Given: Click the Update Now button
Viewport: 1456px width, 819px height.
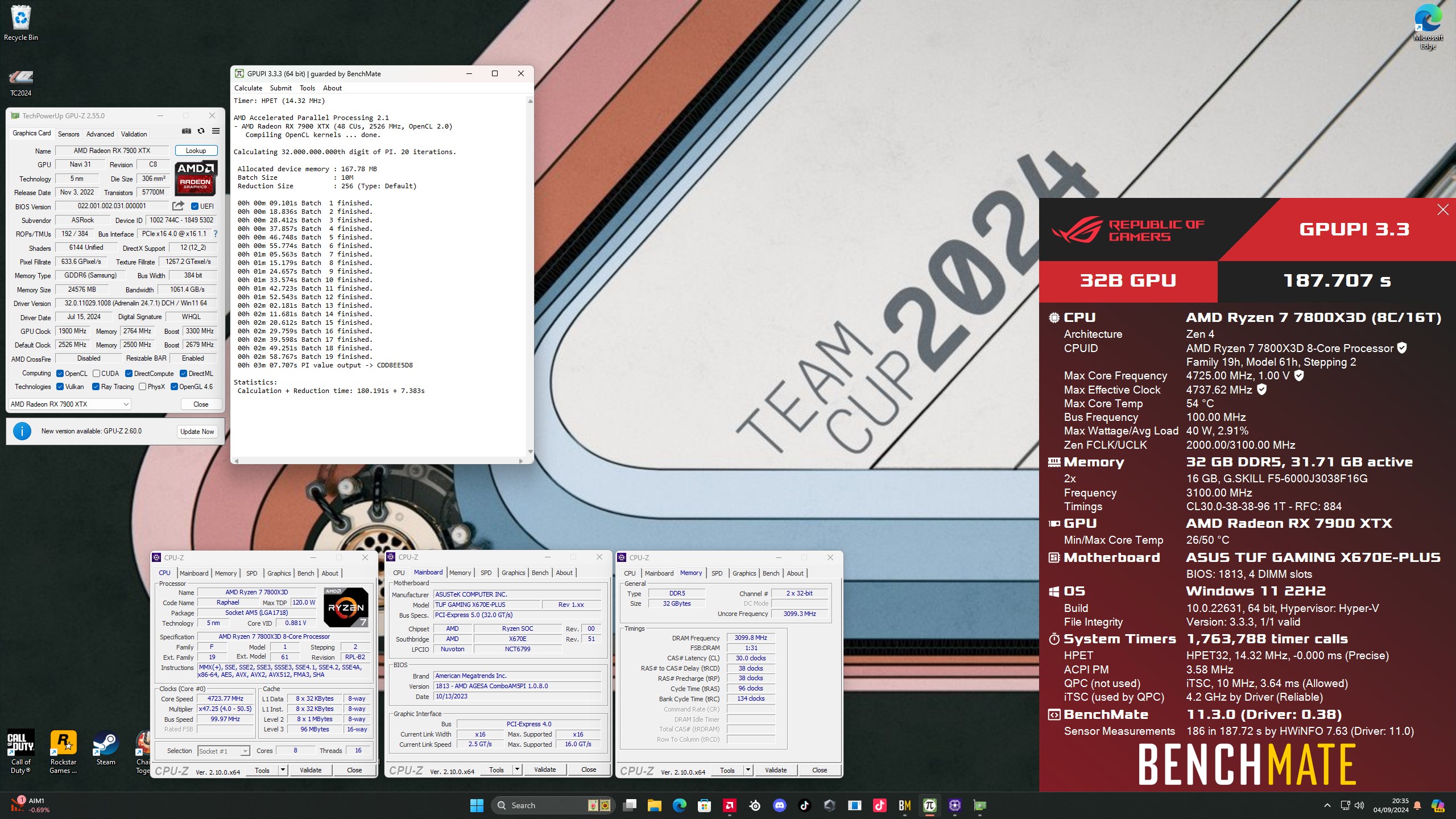Looking at the screenshot, I should coord(197,432).
